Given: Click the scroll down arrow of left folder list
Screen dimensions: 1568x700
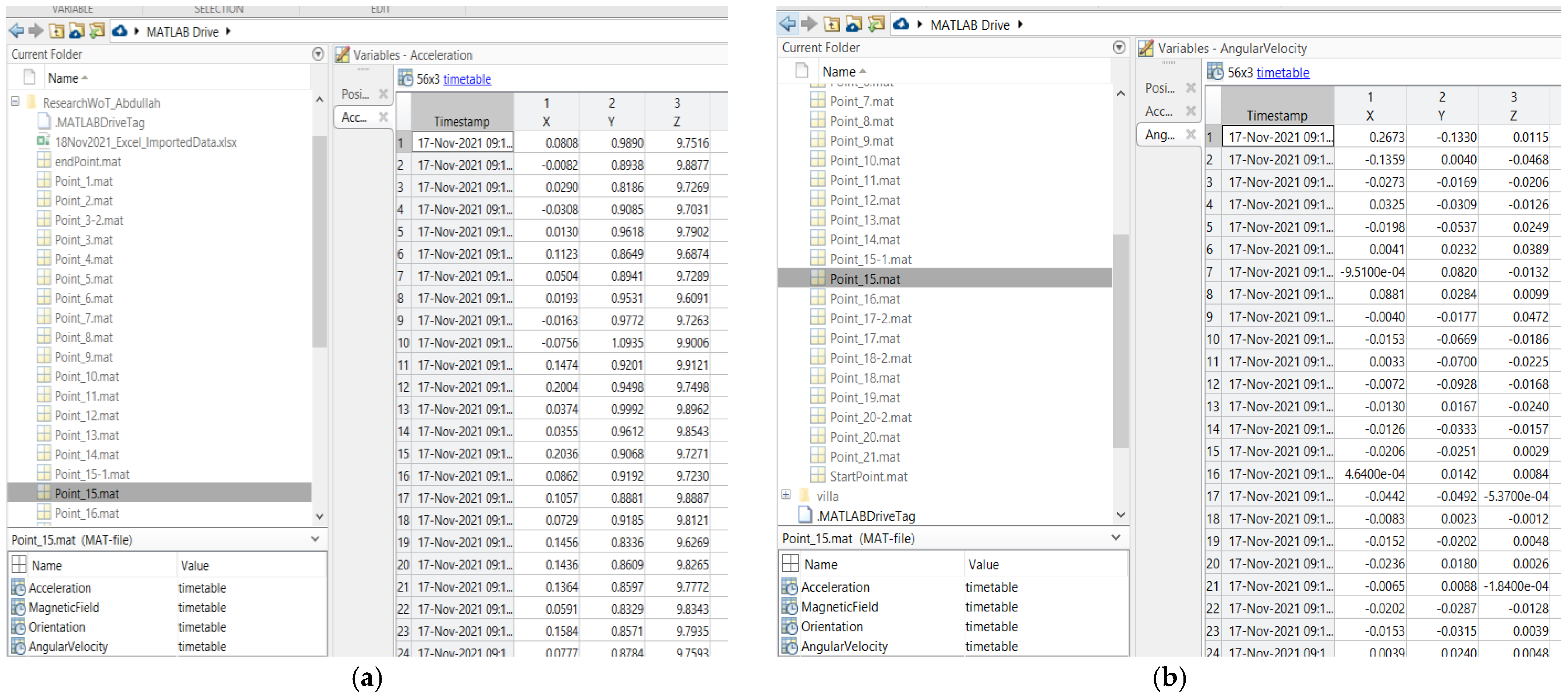Looking at the screenshot, I should coord(319,516).
